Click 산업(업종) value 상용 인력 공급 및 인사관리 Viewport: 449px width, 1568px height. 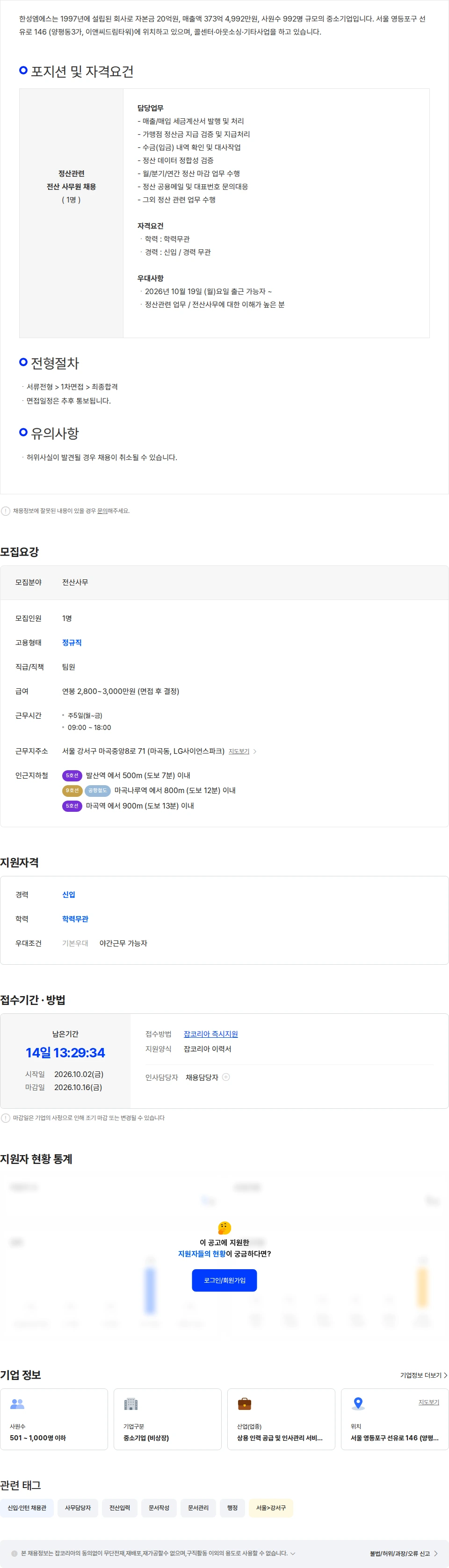tap(279, 1438)
